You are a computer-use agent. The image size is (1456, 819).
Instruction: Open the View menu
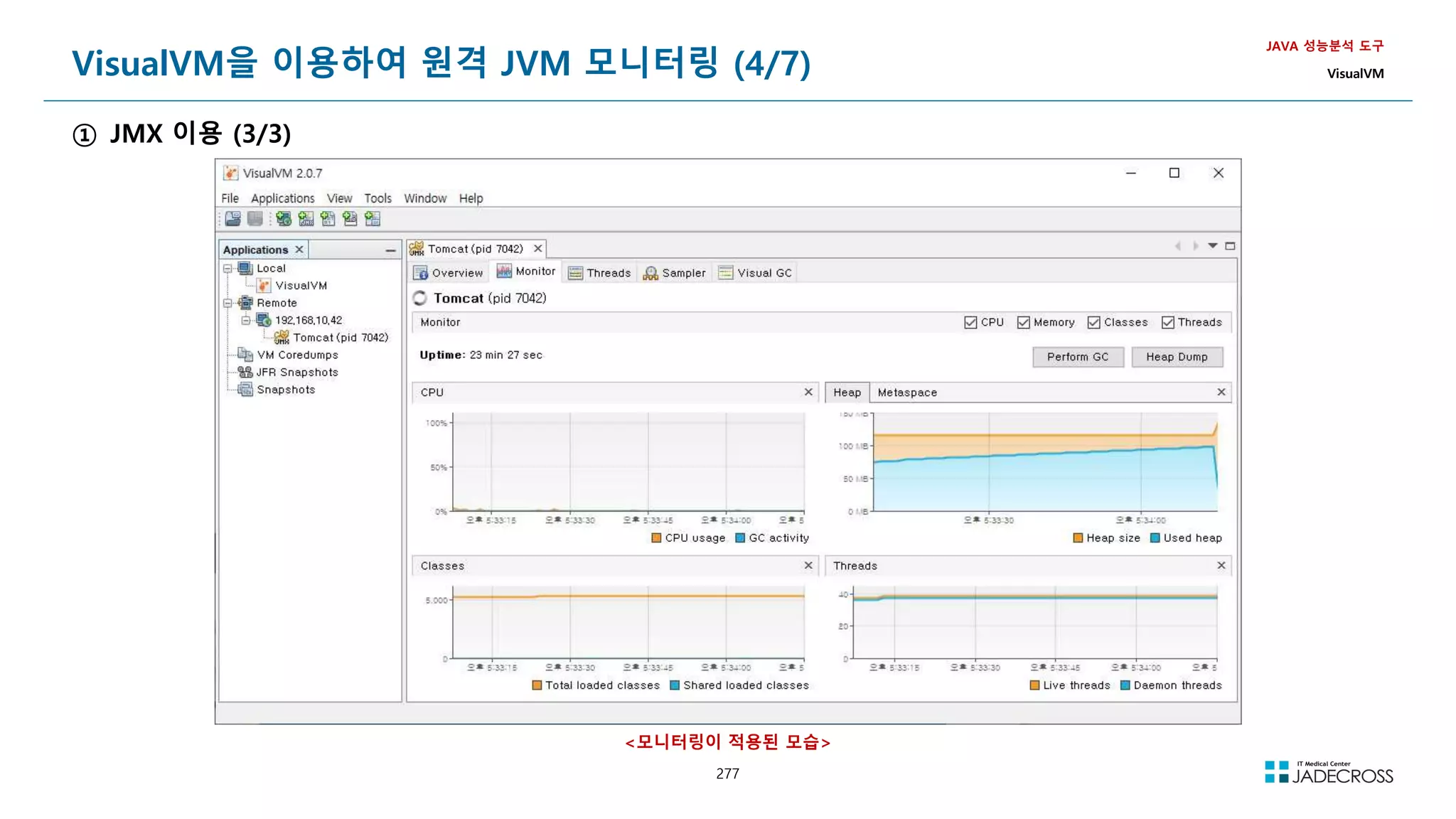(339, 198)
